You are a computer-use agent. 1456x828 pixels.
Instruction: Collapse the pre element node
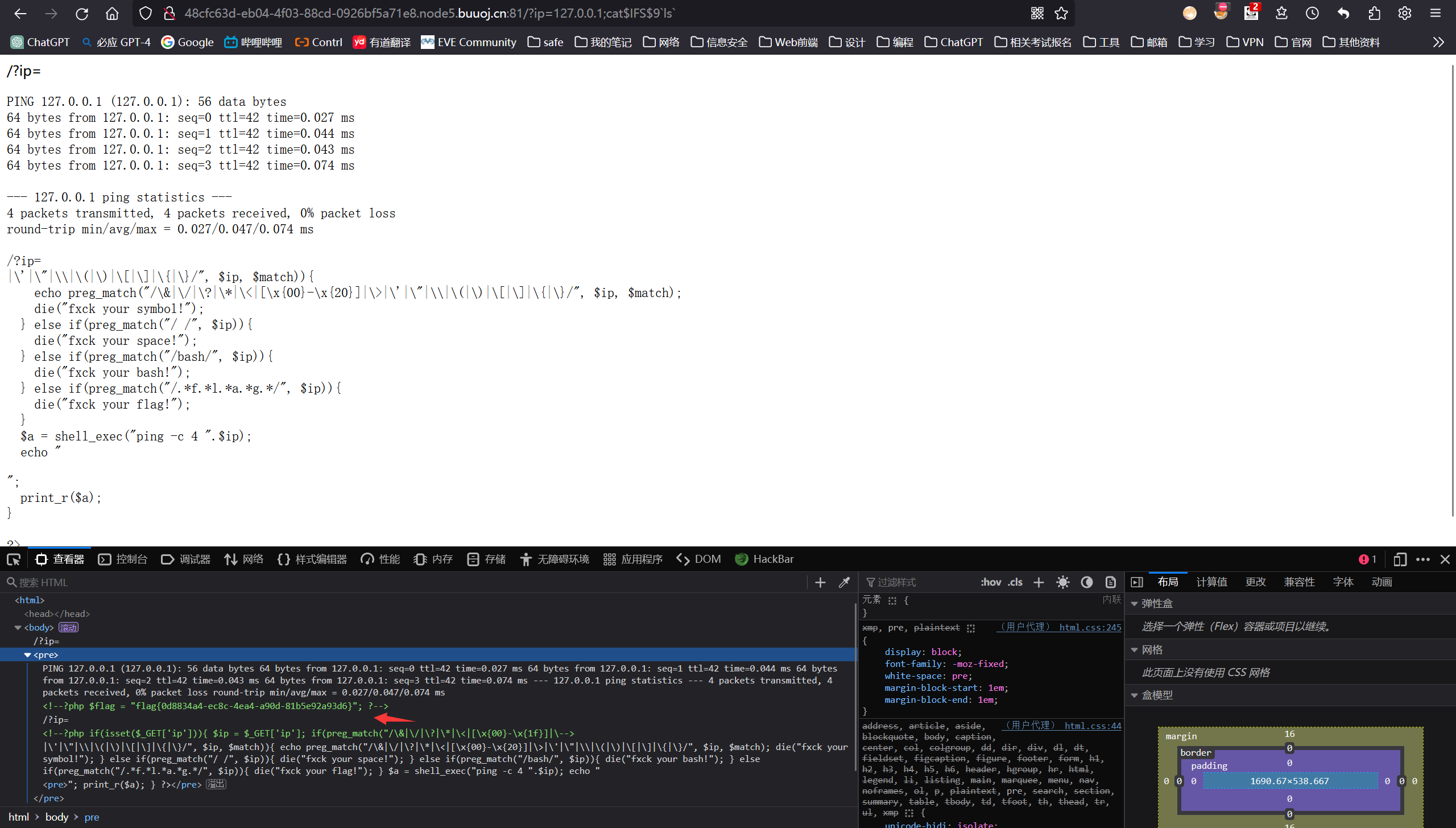(27, 655)
